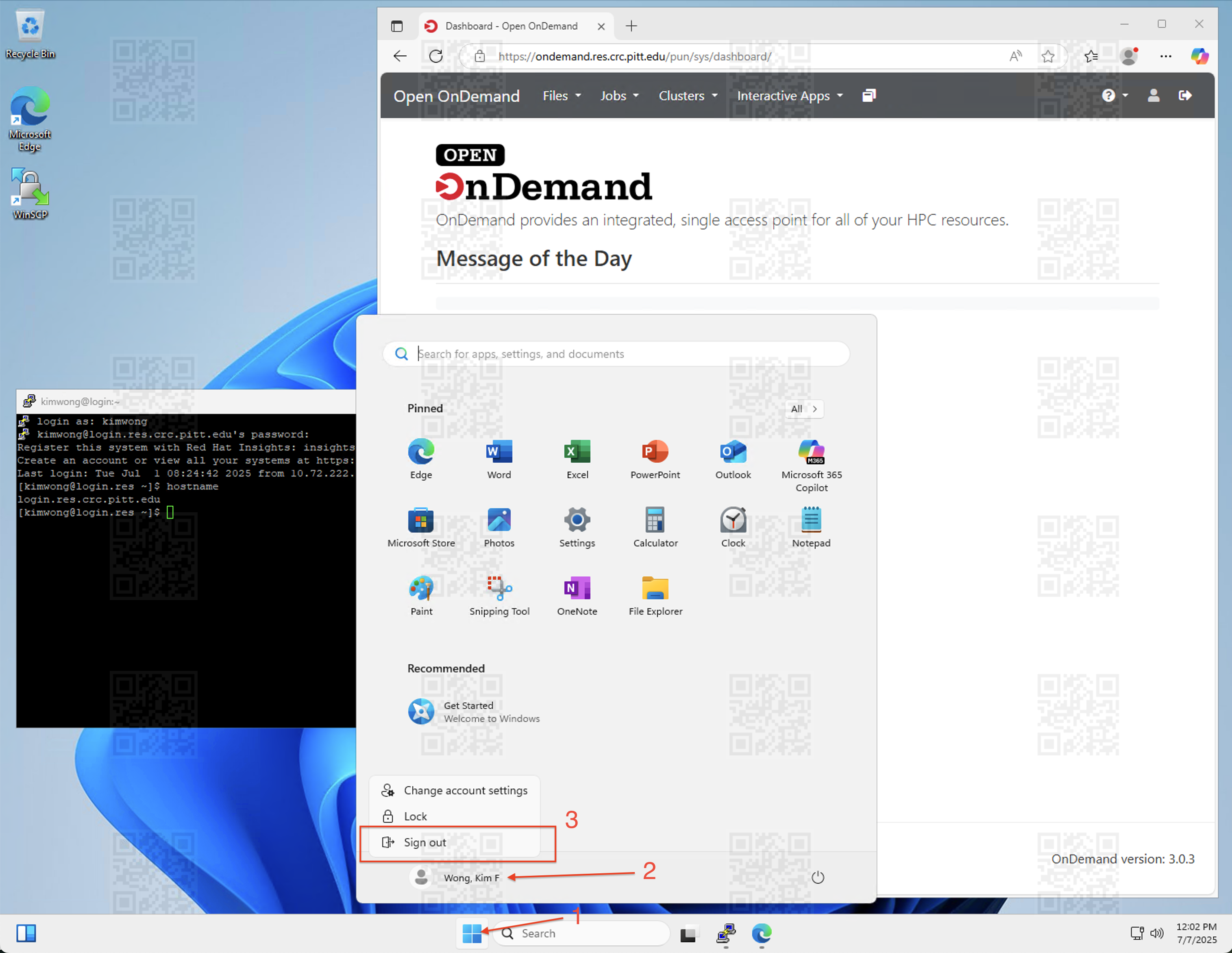
Task: Launch Photos app
Action: coord(498,527)
